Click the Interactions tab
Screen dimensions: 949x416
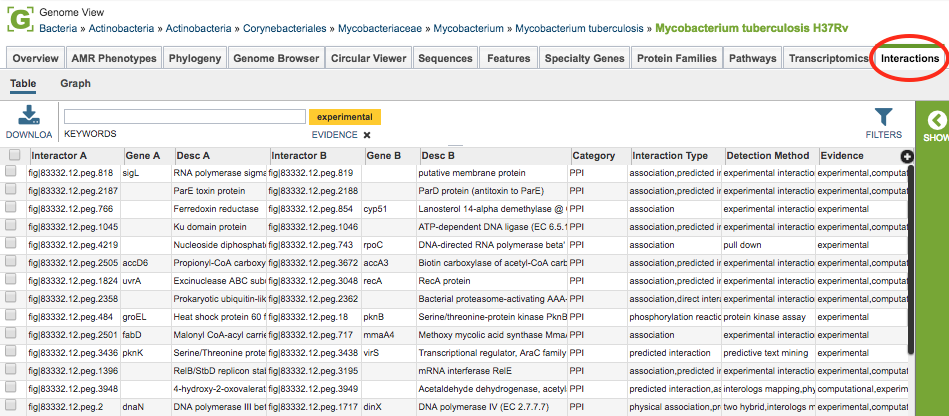(x=910, y=58)
